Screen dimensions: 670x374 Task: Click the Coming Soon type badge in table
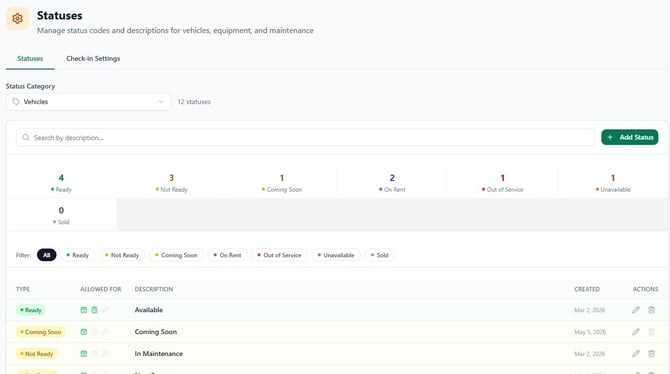[41, 332]
